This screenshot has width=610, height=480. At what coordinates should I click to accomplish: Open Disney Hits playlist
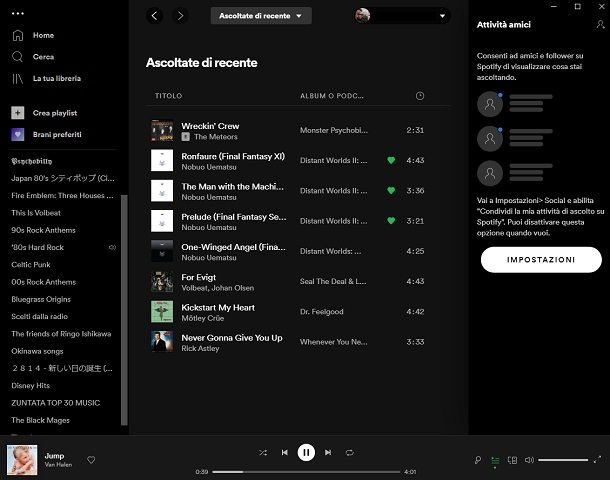[x=30, y=385]
